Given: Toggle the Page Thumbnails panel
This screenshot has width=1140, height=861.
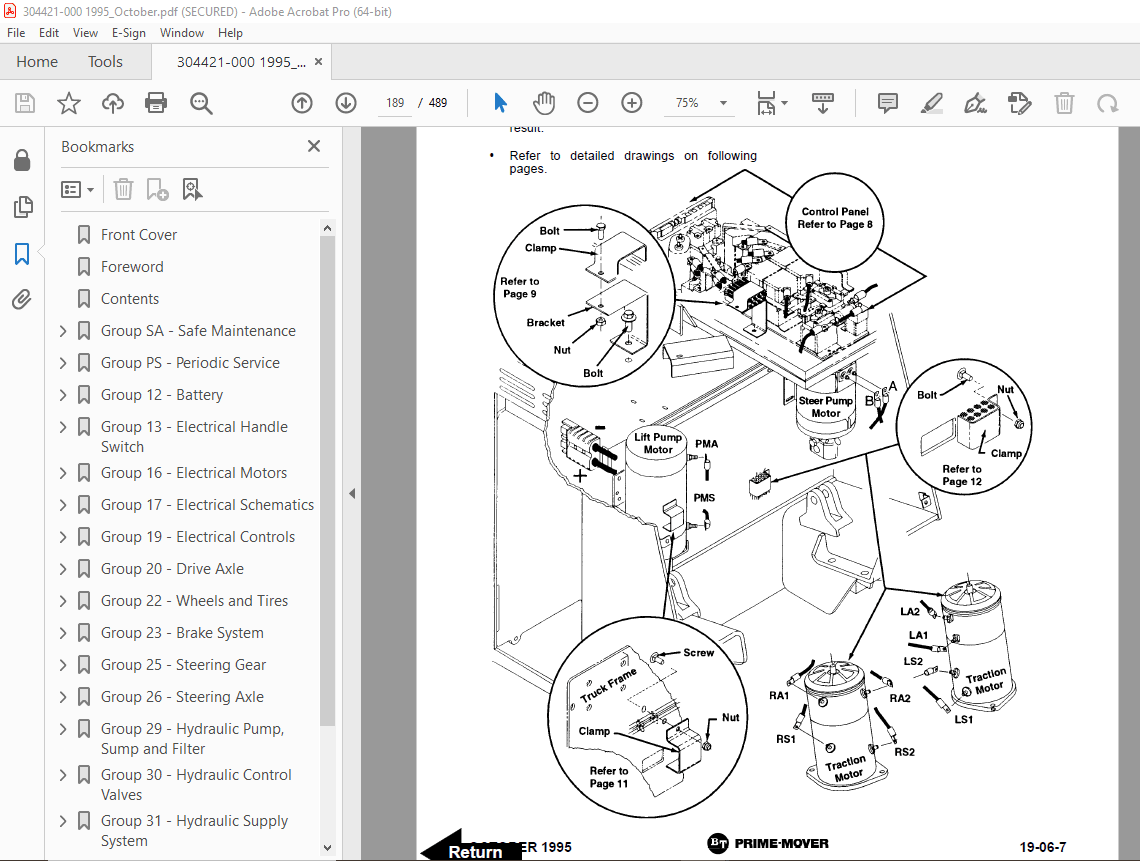Looking at the screenshot, I should click(x=22, y=207).
